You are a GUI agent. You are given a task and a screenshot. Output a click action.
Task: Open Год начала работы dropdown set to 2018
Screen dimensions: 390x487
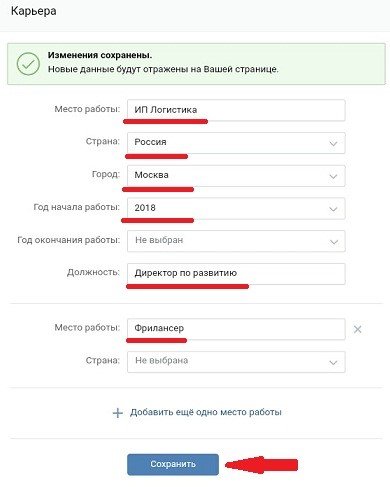[236, 209]
